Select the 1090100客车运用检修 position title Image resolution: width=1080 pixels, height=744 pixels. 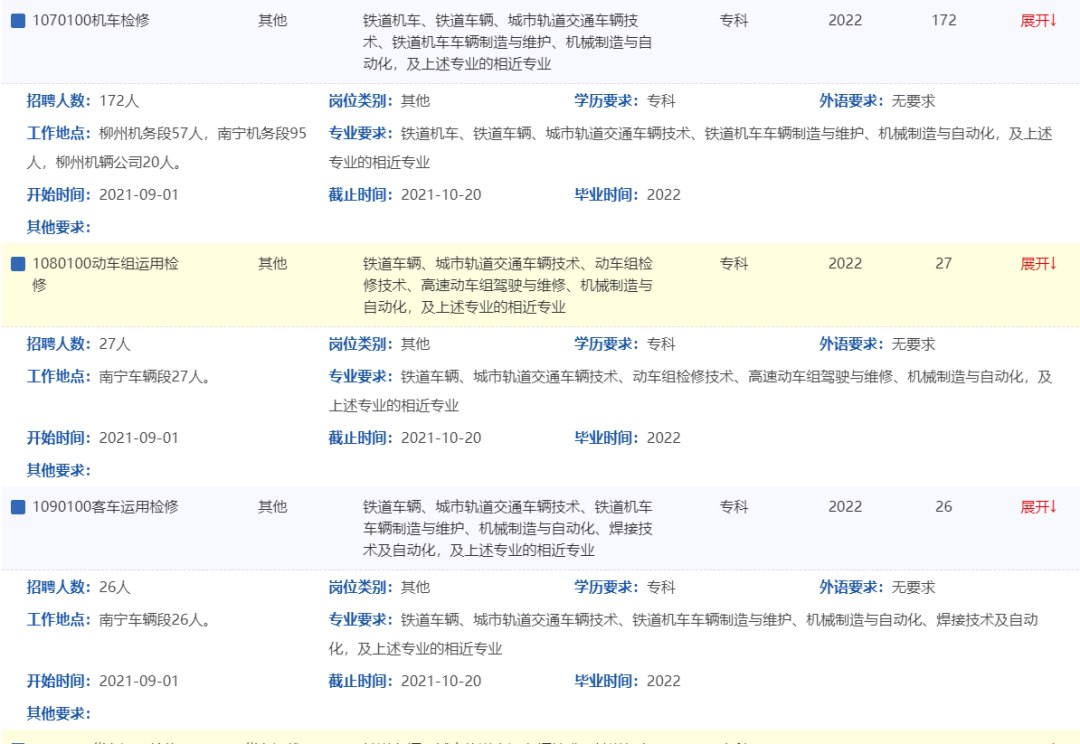[105, 507]
